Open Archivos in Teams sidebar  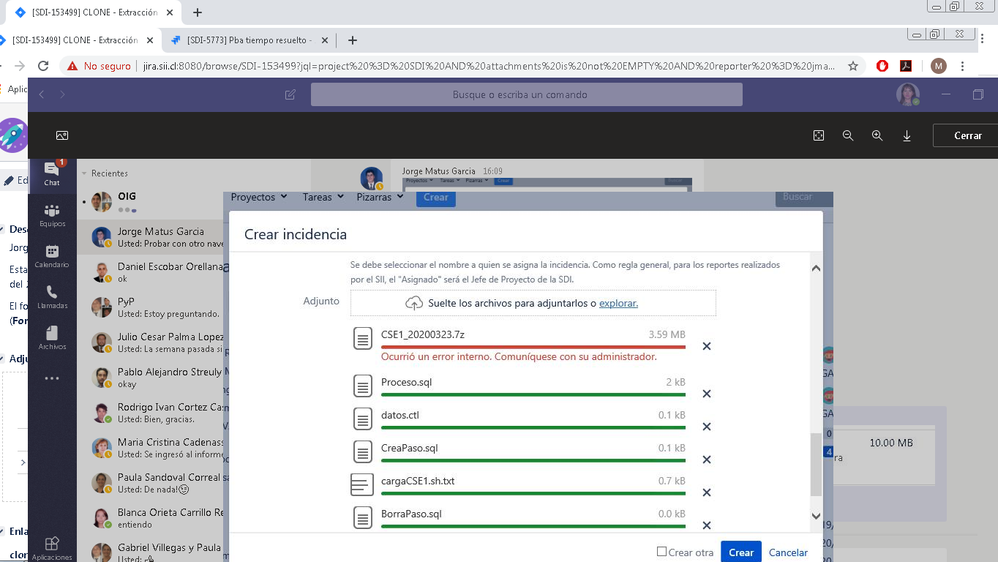click(52, 338)
